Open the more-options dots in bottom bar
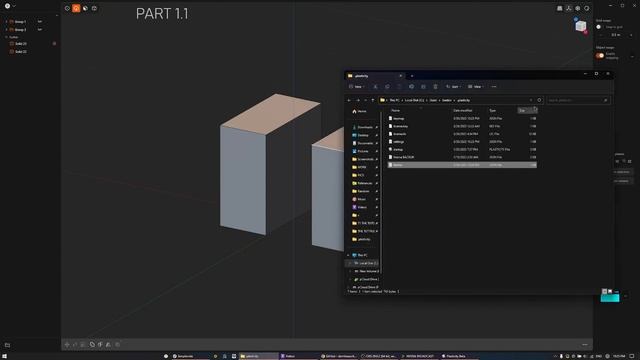The height and width of the screenshot is (360, 640). pos(585,344)
